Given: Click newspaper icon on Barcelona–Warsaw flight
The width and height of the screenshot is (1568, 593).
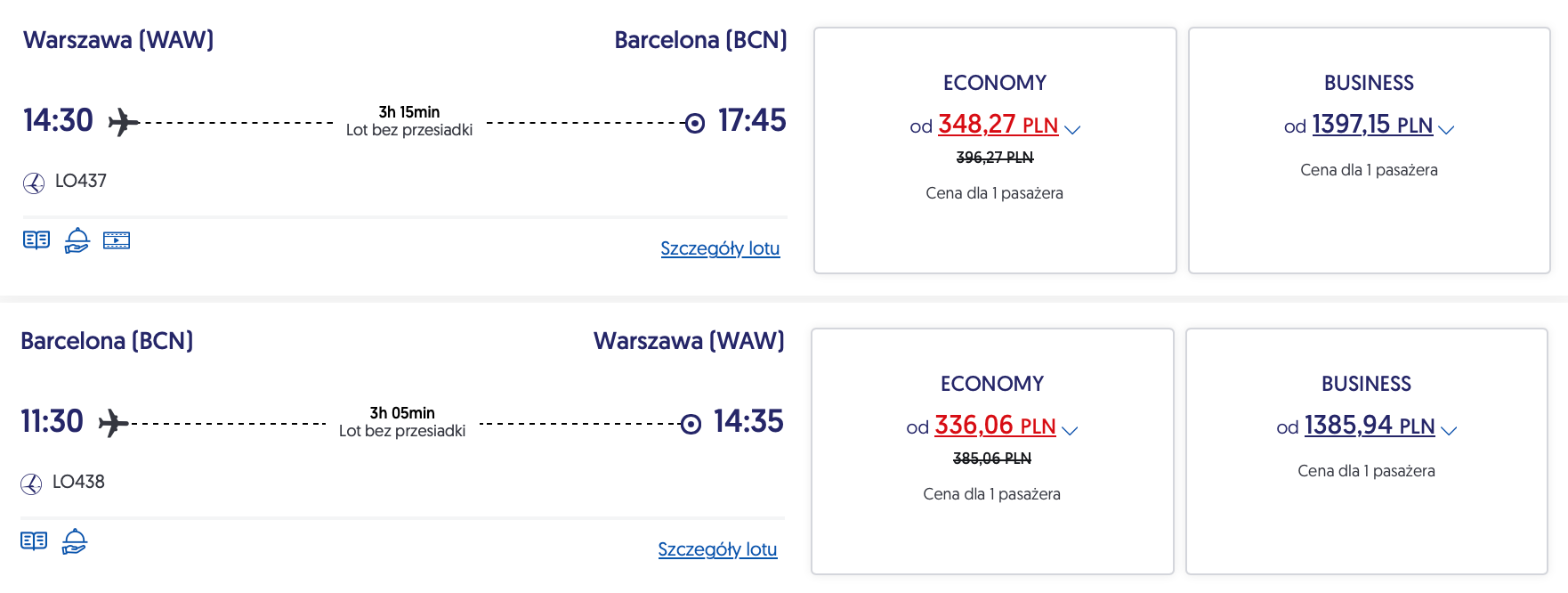Looking at the screenshot, I should [34, 541].
